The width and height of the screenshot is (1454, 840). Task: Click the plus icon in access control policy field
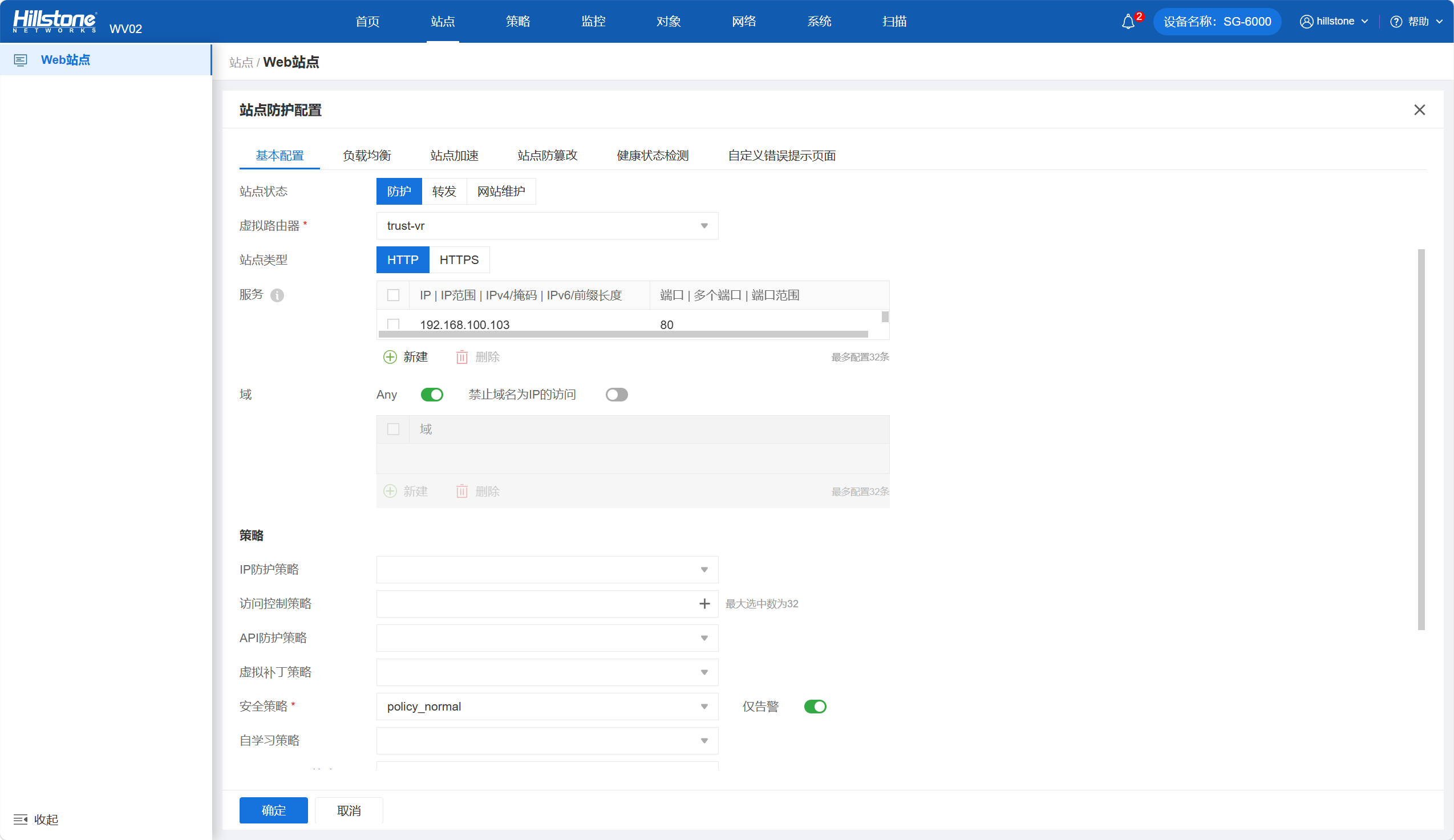(x=704, y=603)
